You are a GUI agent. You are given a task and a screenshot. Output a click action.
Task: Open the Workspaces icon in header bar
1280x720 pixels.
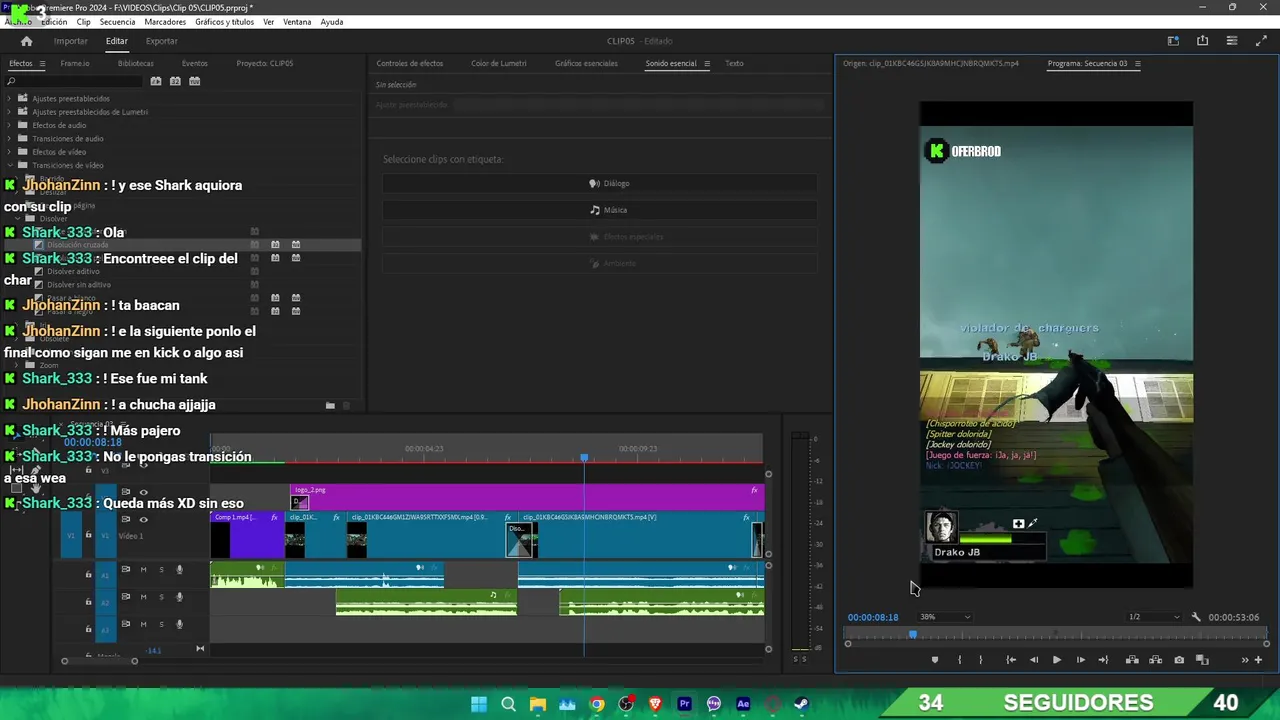(1173, 41)
